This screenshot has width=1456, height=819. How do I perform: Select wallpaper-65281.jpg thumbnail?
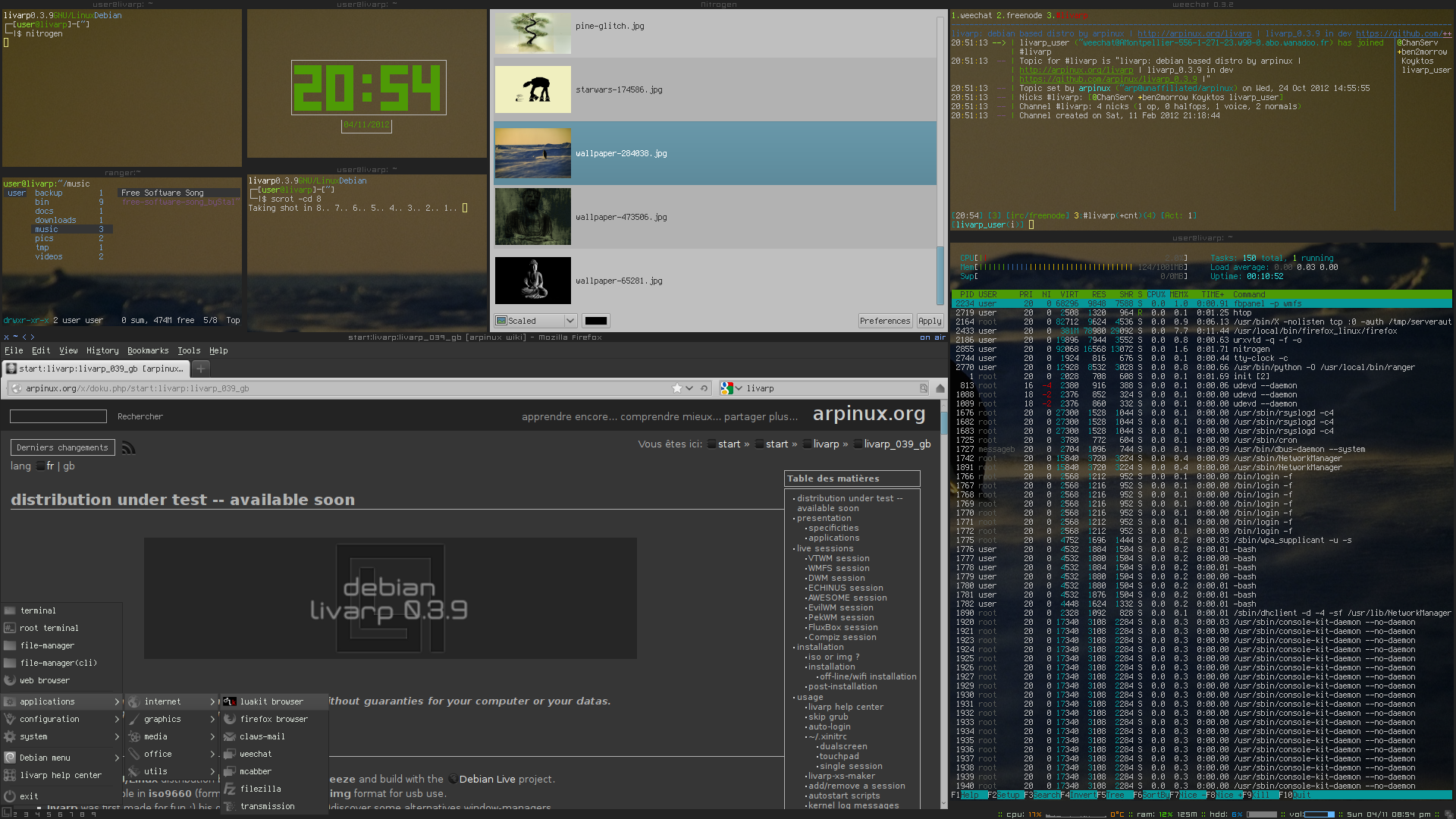coord(533,281)
